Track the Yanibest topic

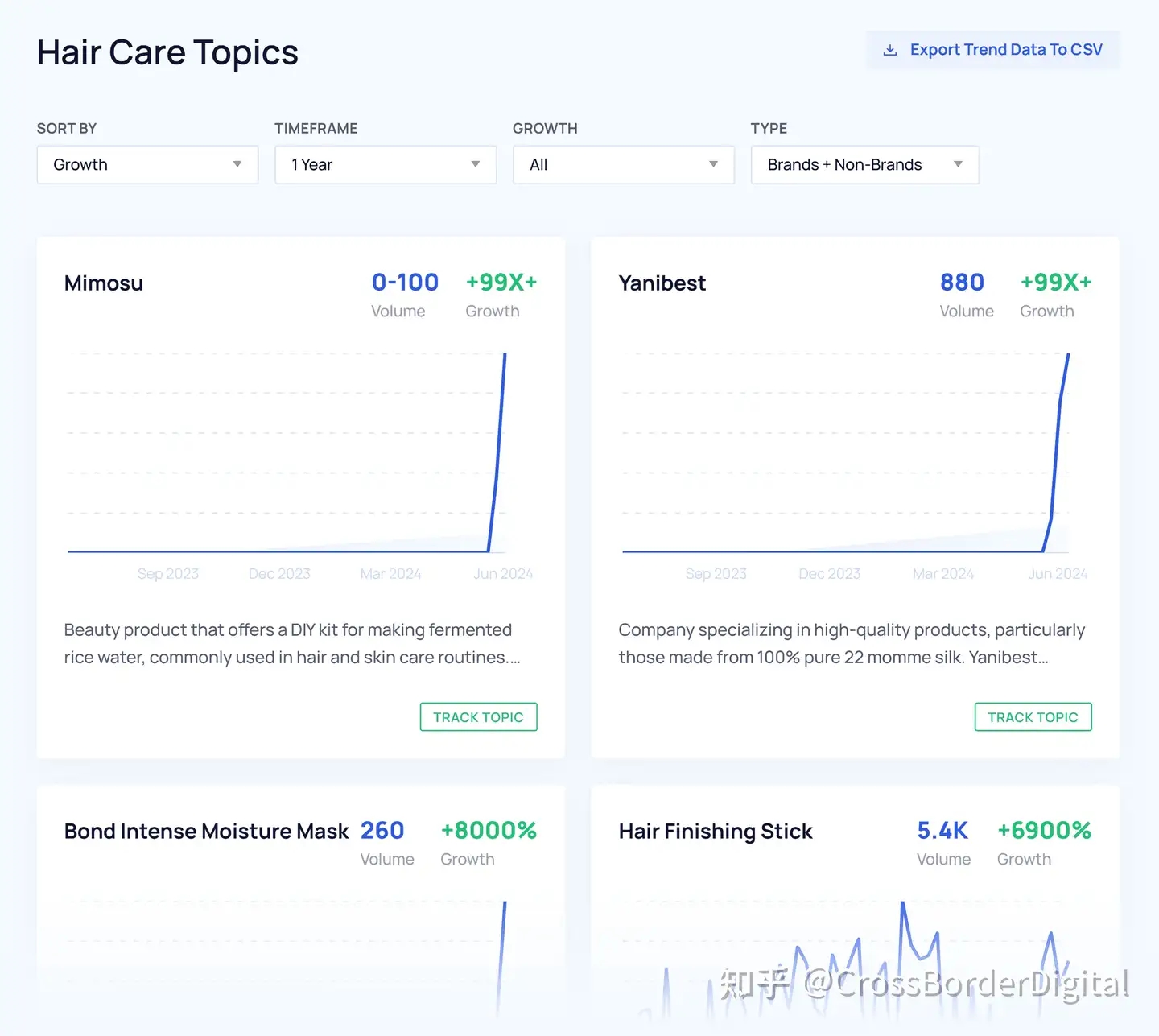coord(1033,717)
